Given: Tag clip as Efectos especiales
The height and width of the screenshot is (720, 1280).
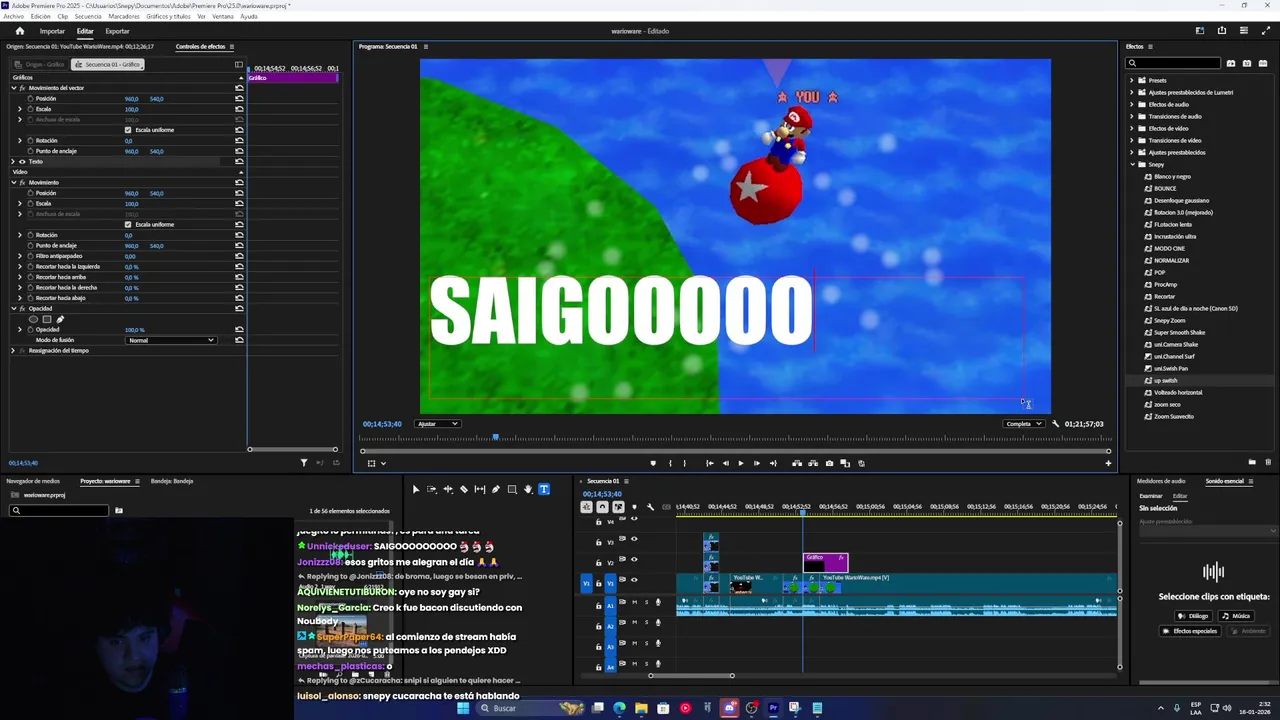Looking at the screenshot, I should pyautogui.click(x=1190, y=631).
